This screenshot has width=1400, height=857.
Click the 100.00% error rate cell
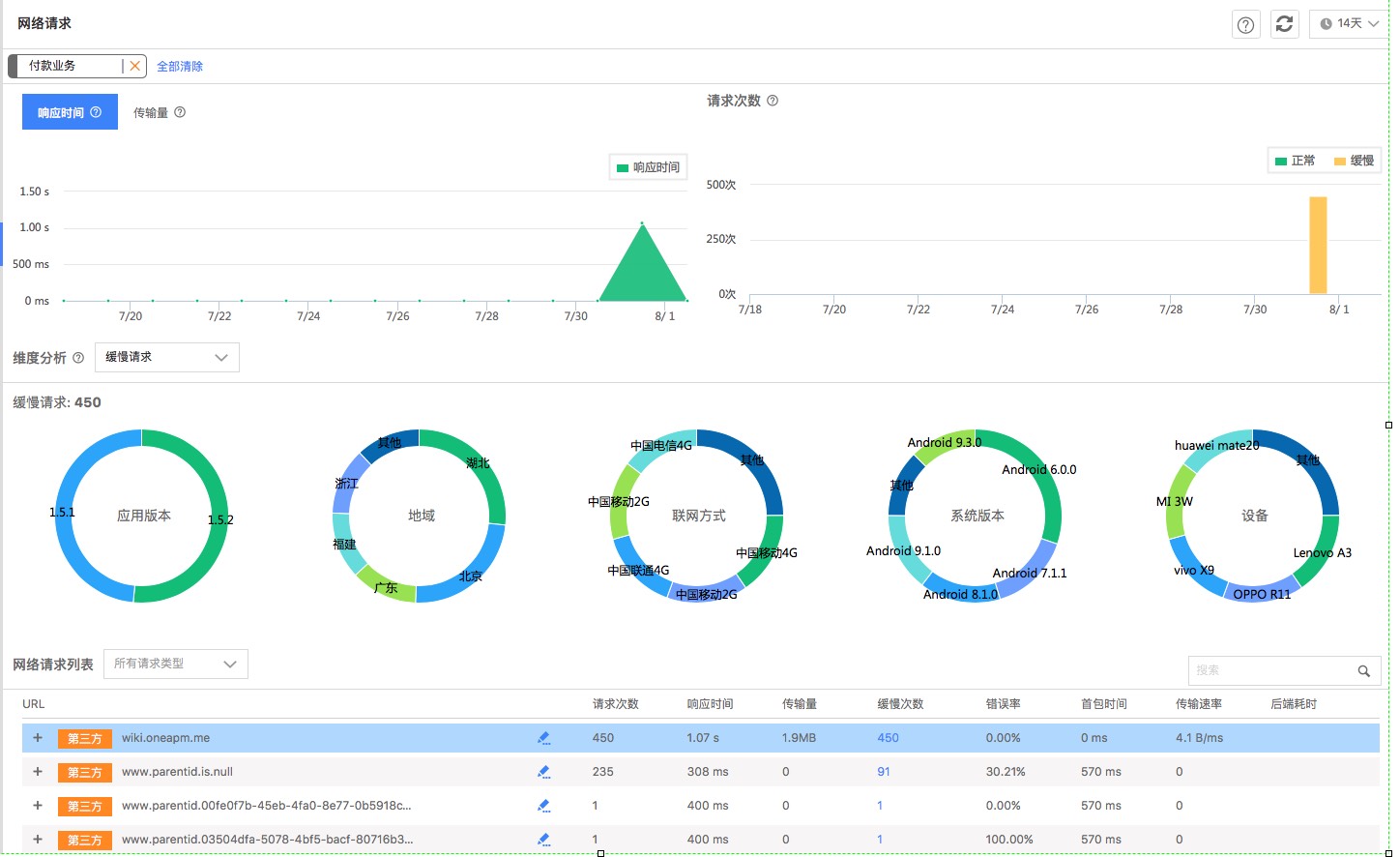click(x=1009, y=840)
